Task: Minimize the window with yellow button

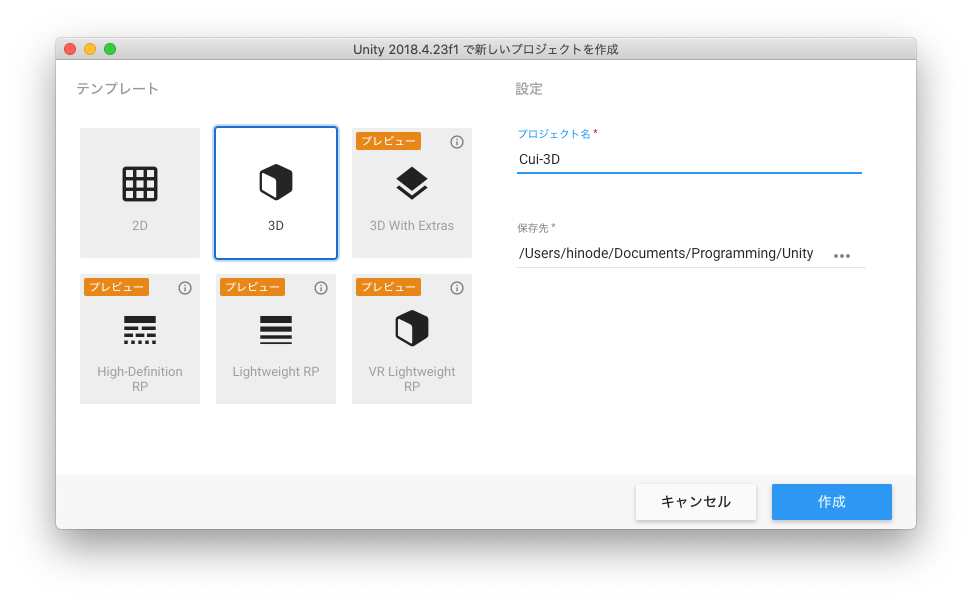Action: click(x=90, y=49)
